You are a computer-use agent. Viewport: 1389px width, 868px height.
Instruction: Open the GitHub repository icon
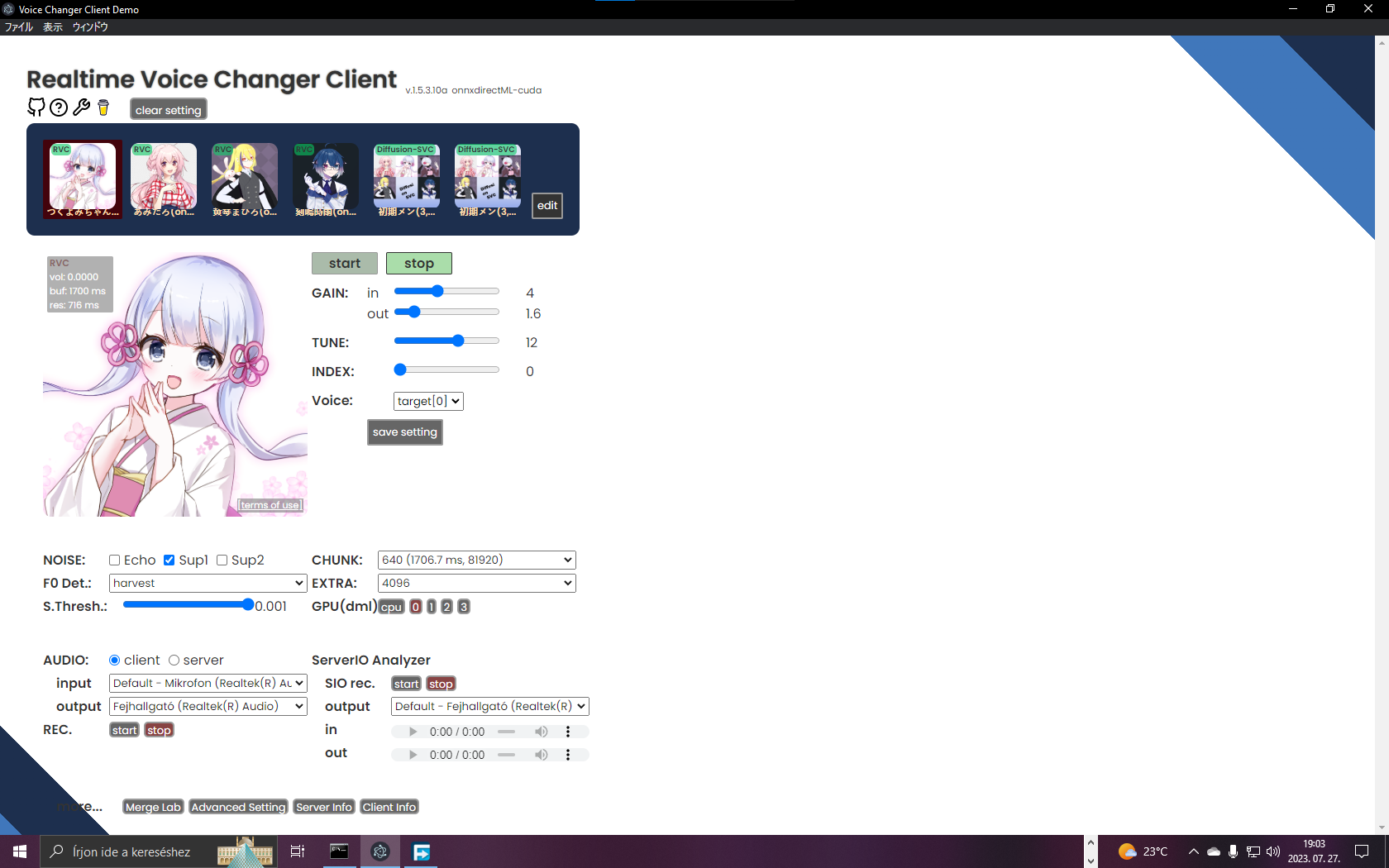(x=36, y=107)
